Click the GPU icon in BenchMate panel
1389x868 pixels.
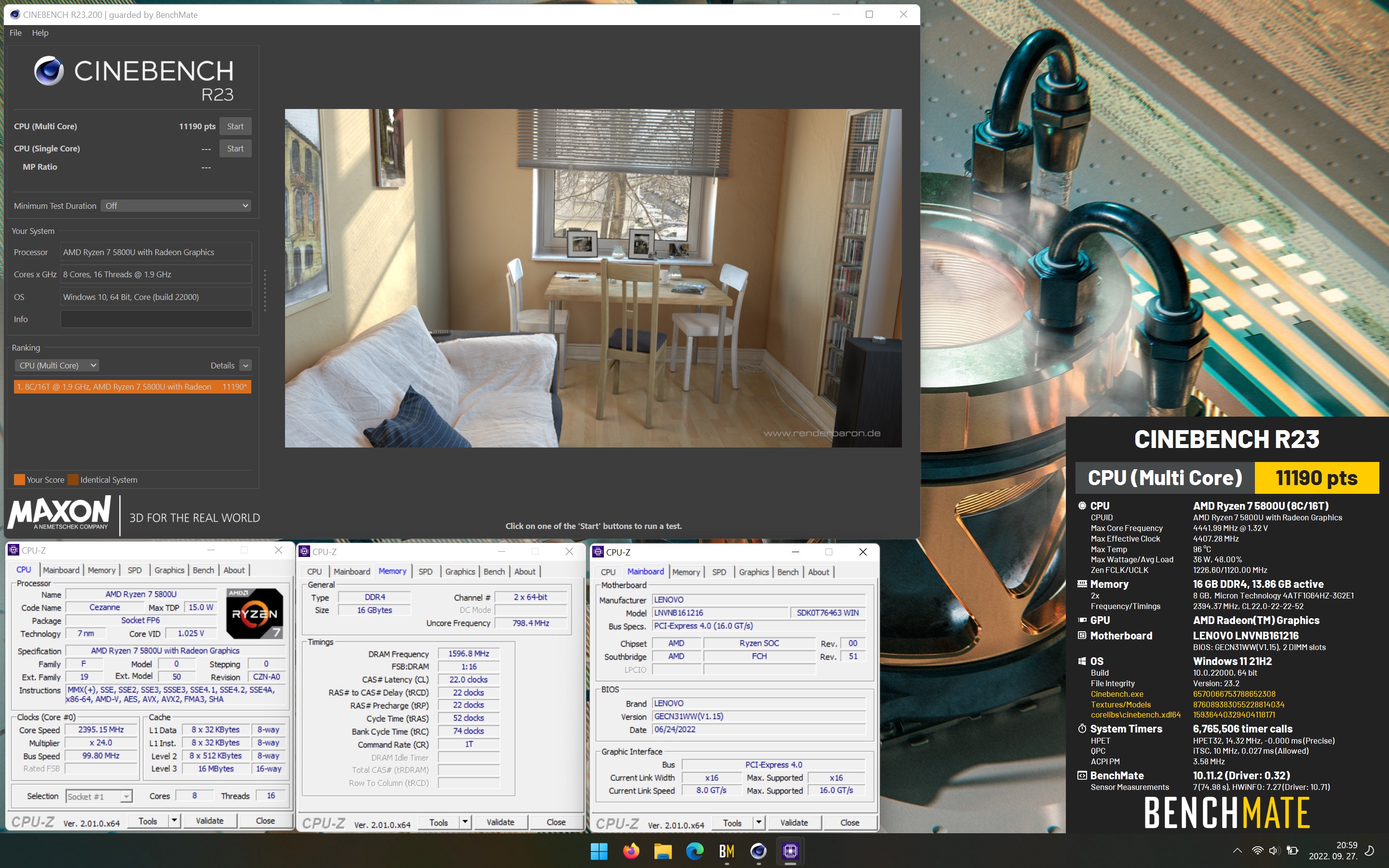click(1082, 620)
